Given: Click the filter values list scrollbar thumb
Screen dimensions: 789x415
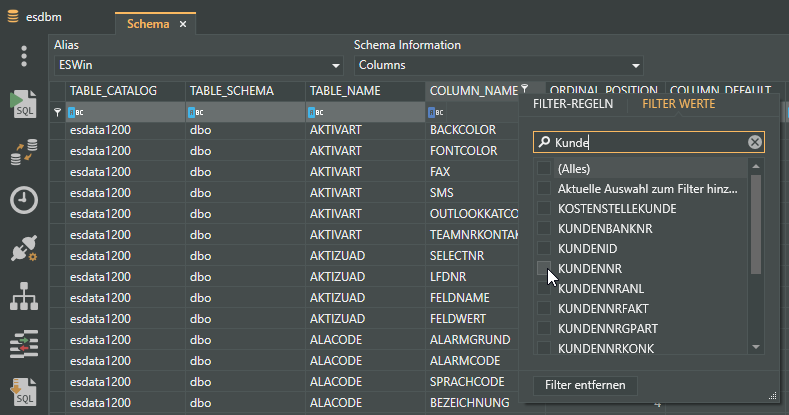Looking at the screenshot, I should (x=756, y=224).
